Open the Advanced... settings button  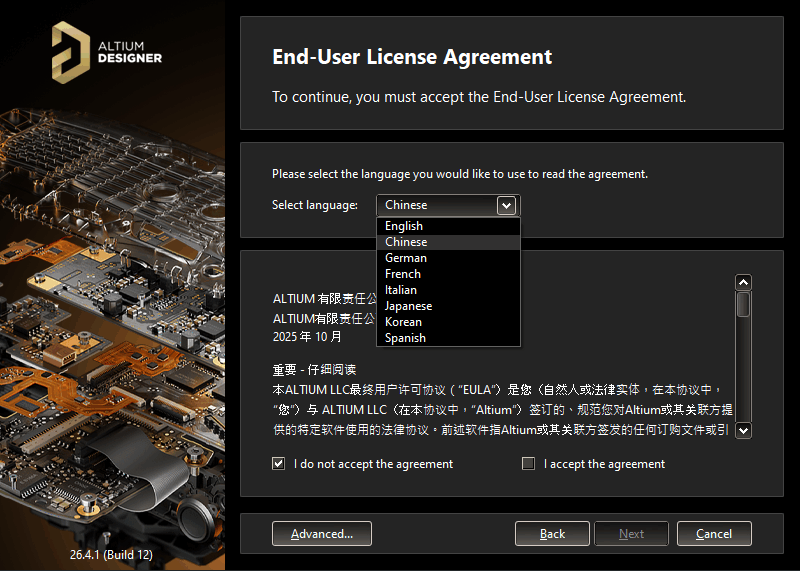[321, 534]
